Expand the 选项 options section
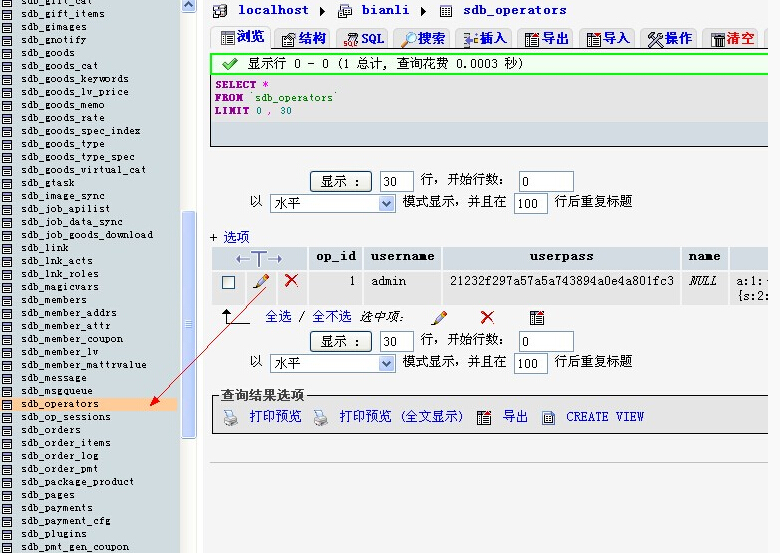Viewport: 780px width, 553px height. (229, 237)
